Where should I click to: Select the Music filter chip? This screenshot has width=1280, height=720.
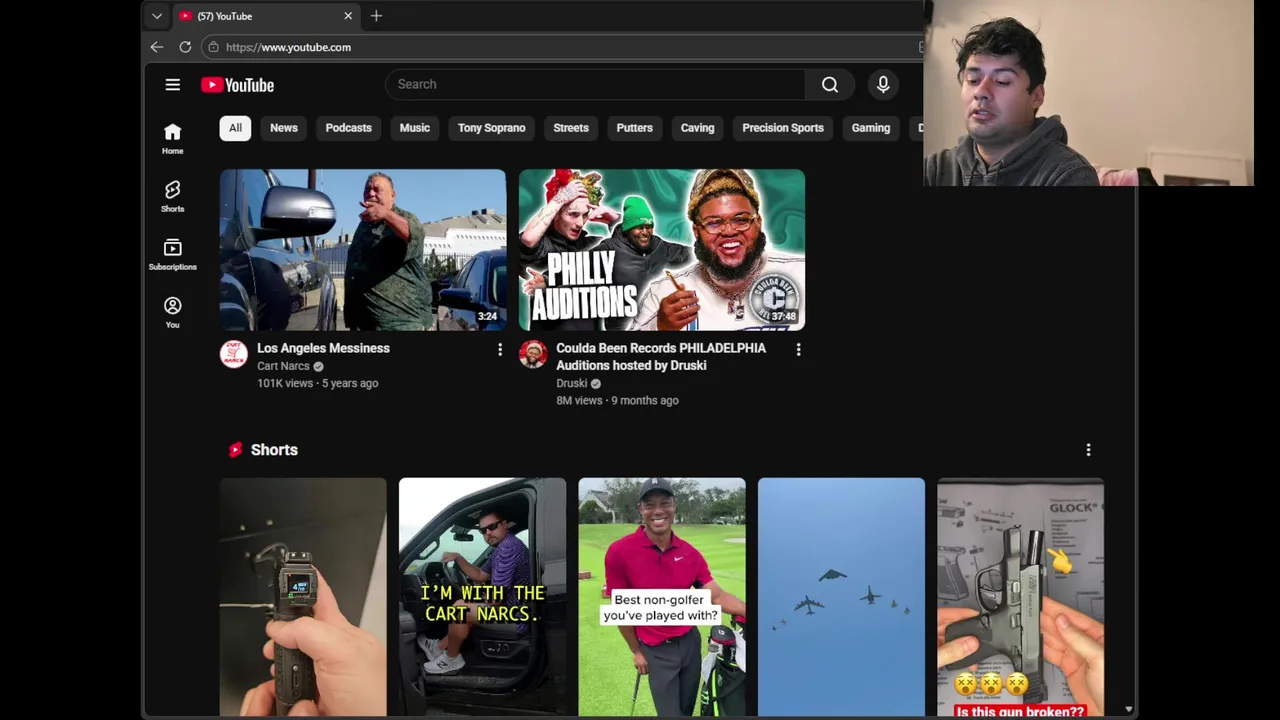pos(415,128)
